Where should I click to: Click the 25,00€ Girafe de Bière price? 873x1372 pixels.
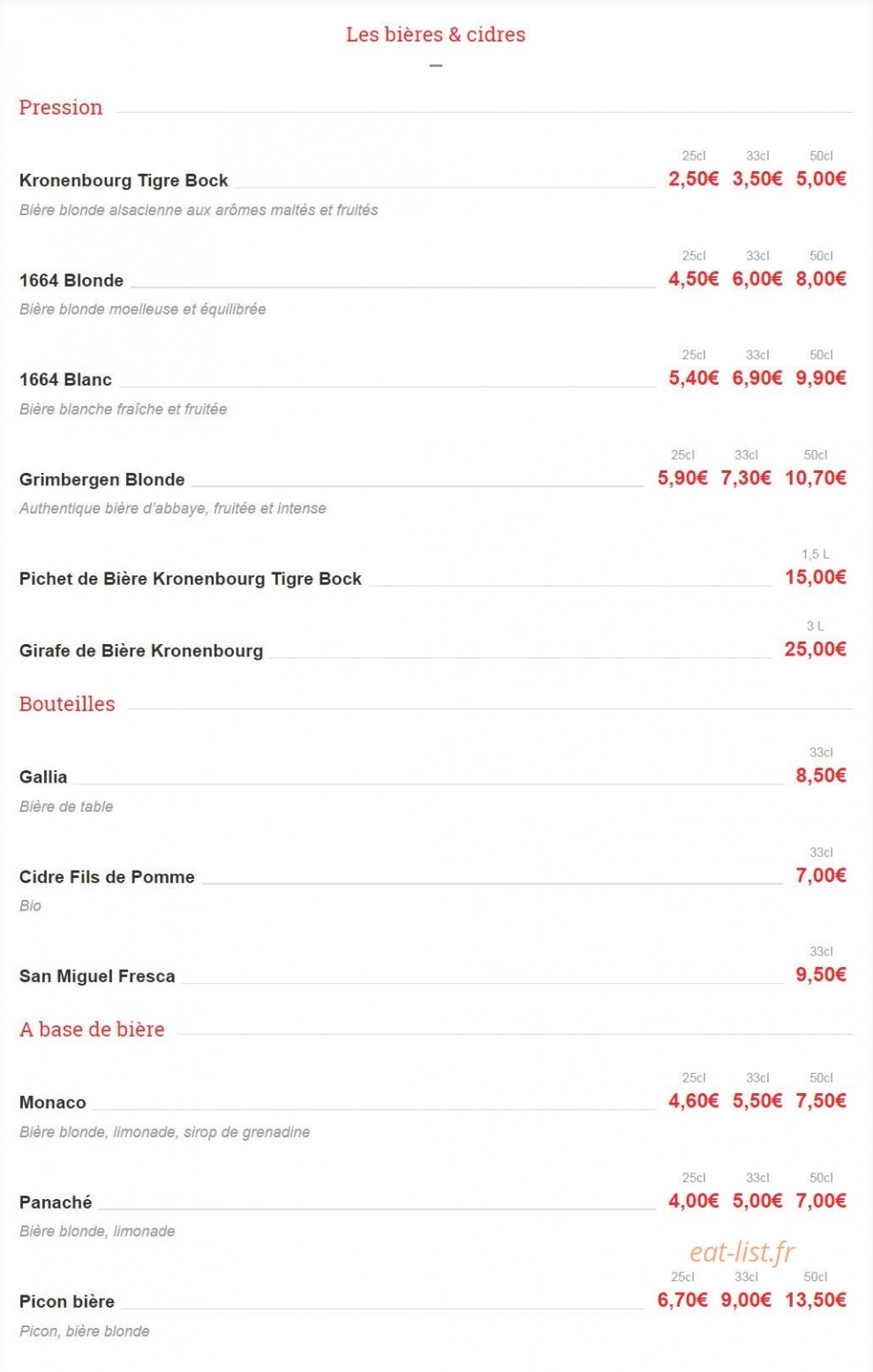[816, 649]
